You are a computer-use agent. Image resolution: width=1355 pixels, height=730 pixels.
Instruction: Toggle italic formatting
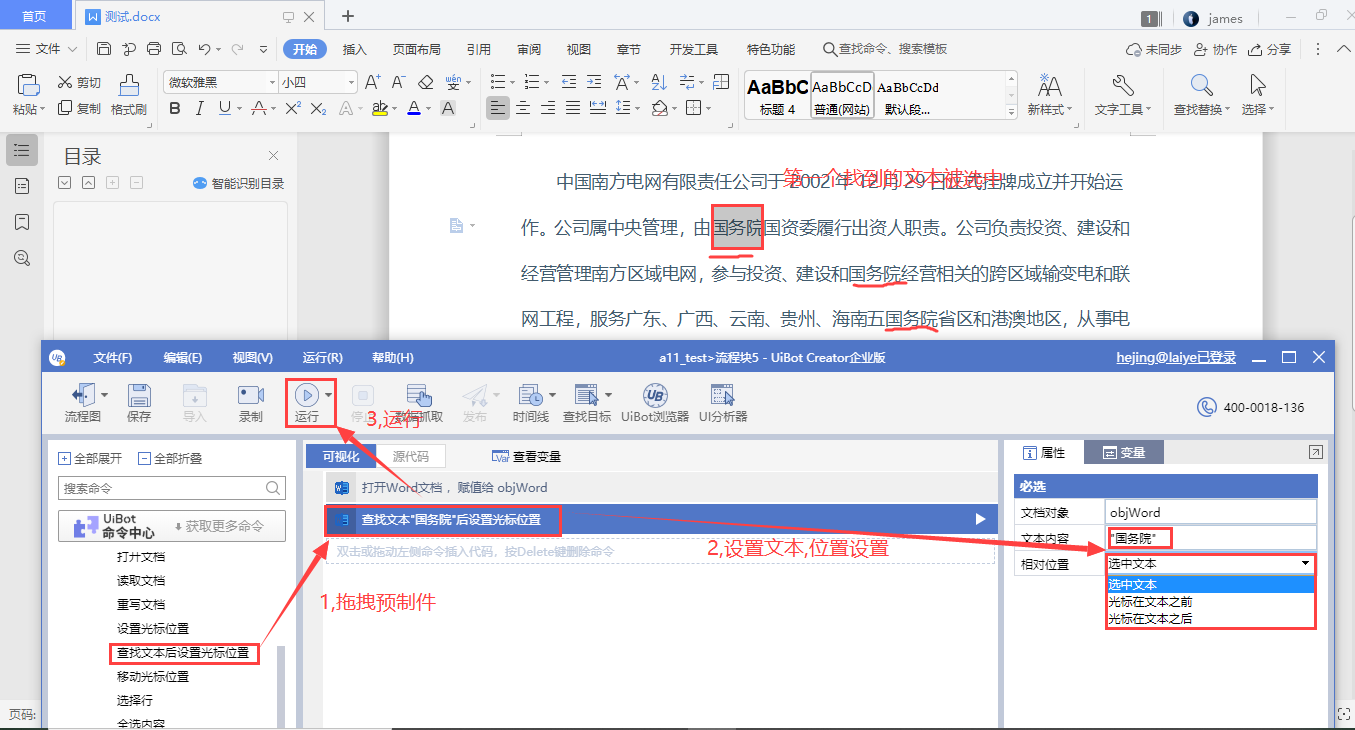pyautogui.click(x=200, y=108)
